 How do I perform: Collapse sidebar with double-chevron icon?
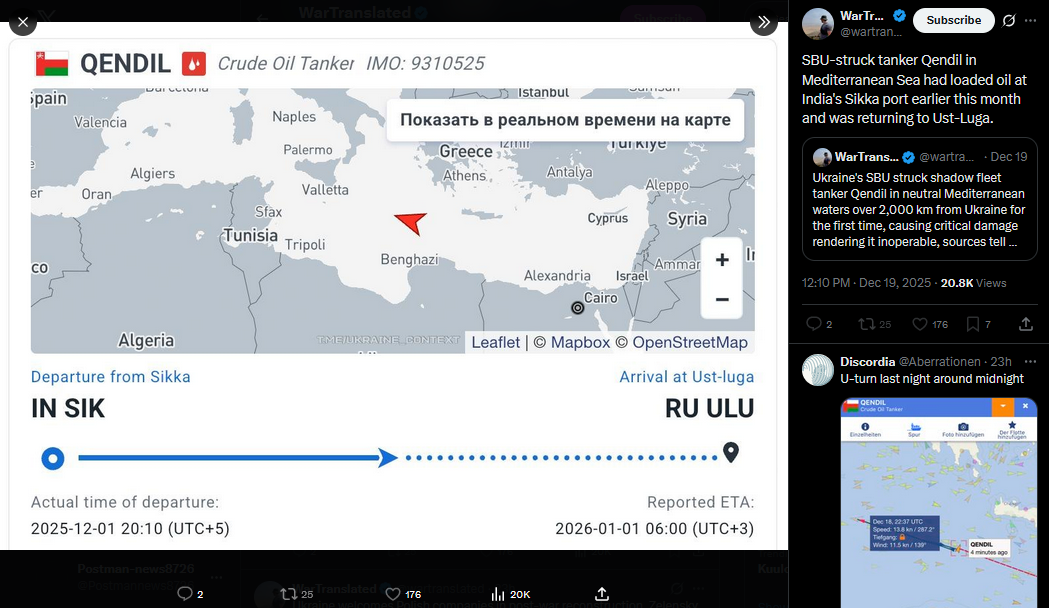click(763, 23)
